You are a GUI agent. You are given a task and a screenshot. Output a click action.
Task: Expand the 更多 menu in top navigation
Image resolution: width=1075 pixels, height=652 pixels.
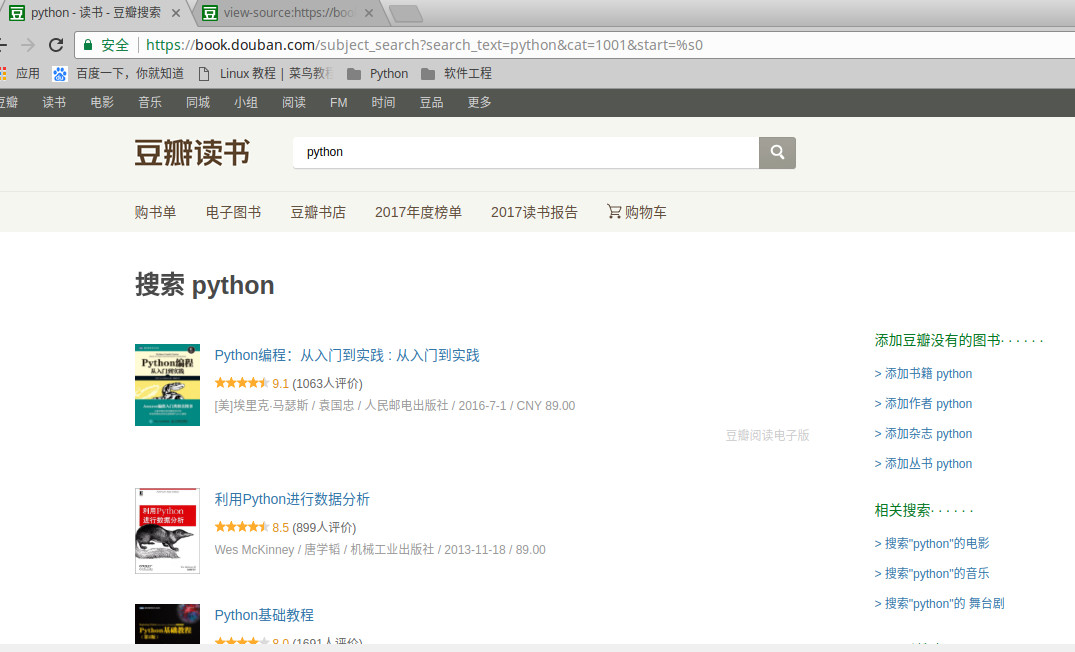[x=479, y=102]
